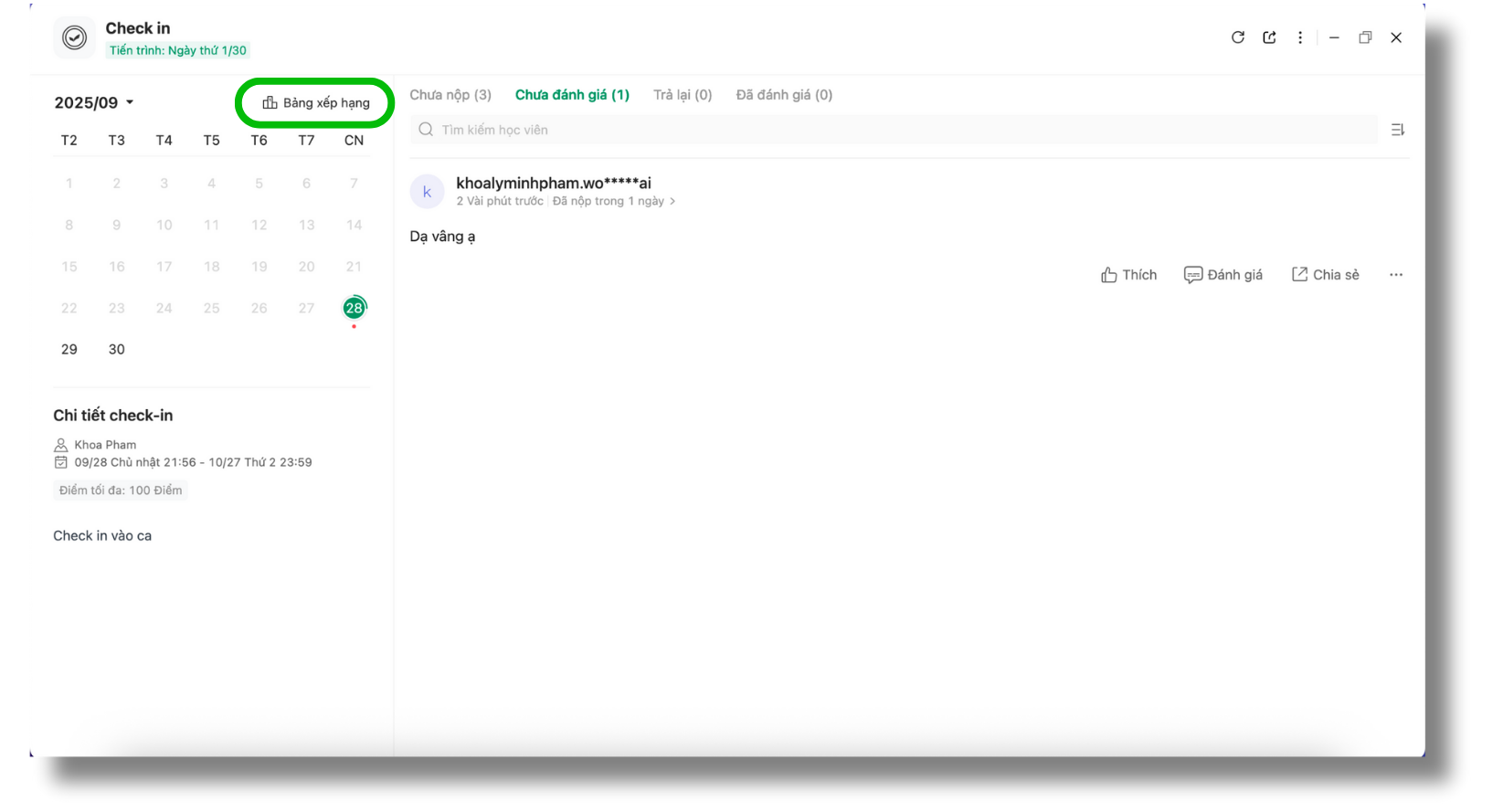The height and width of the screenshot is (812, 1503).
Task: Switch to the Trả lại (0) tab
Action: (x=683, y=95)
